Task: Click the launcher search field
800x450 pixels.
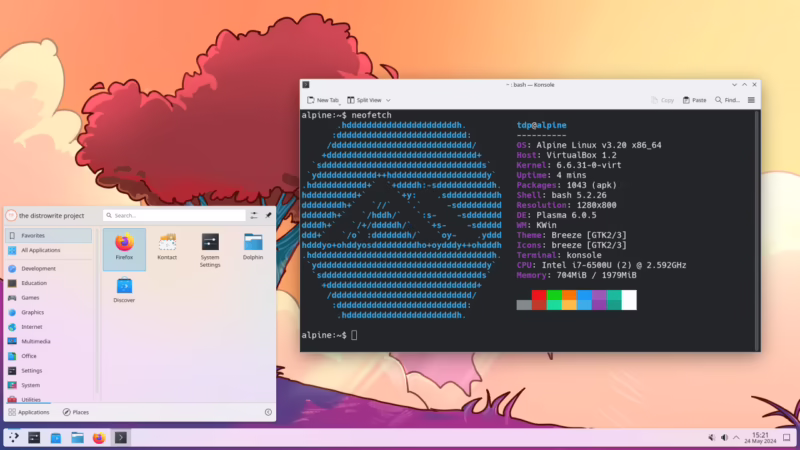Action: (174, 215)
